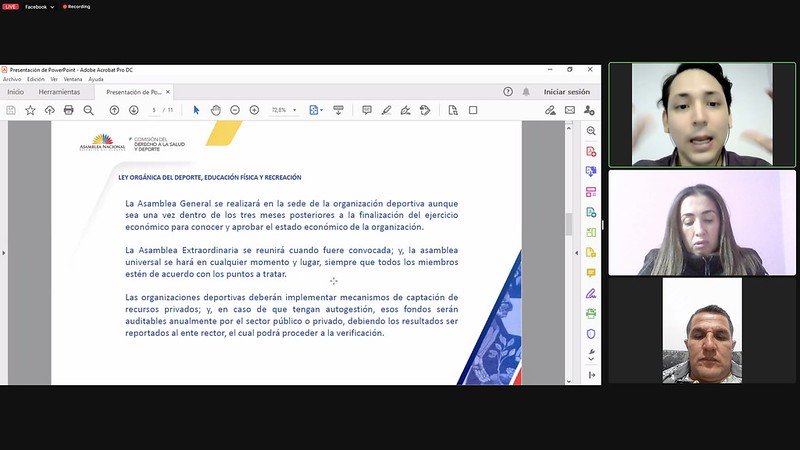
Task: Click the stamp tool icon
Action: pos(425,110)
